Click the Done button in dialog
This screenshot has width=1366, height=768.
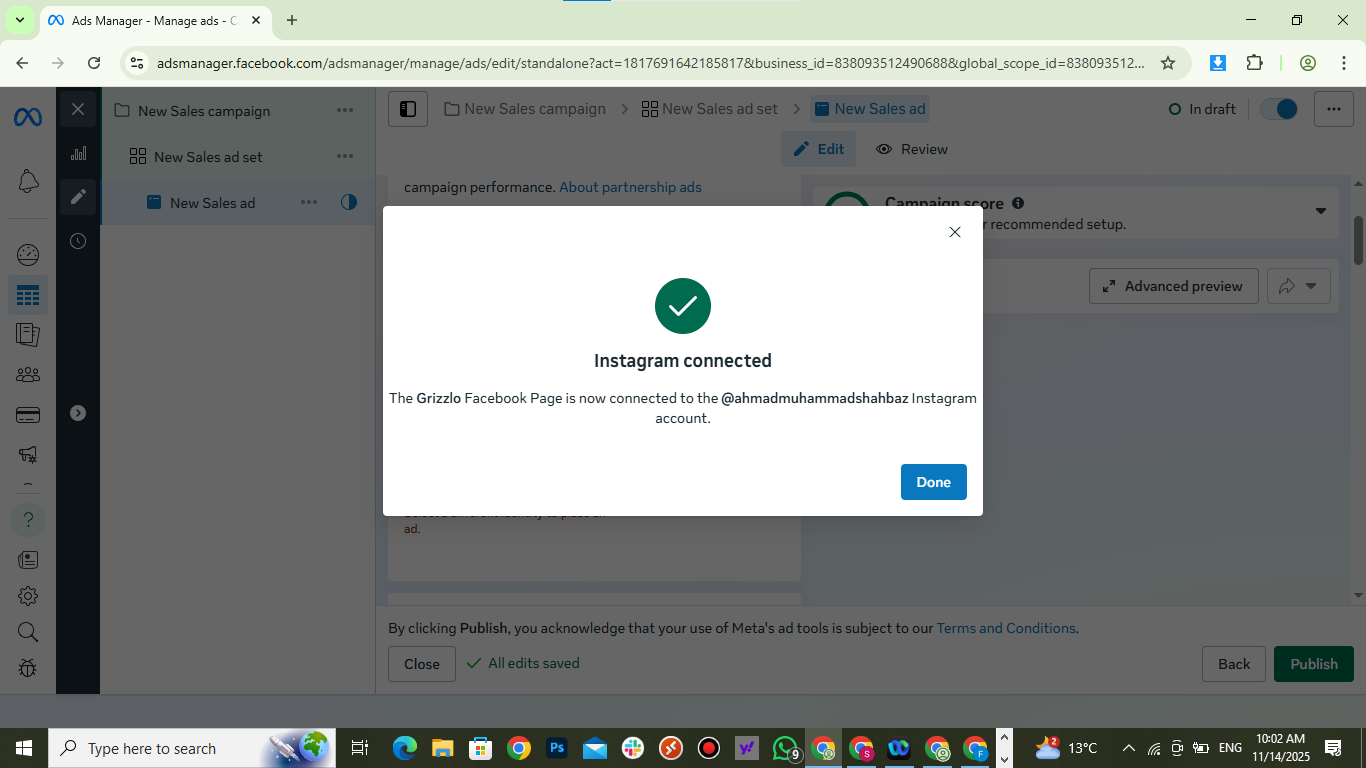coord(933,482)
